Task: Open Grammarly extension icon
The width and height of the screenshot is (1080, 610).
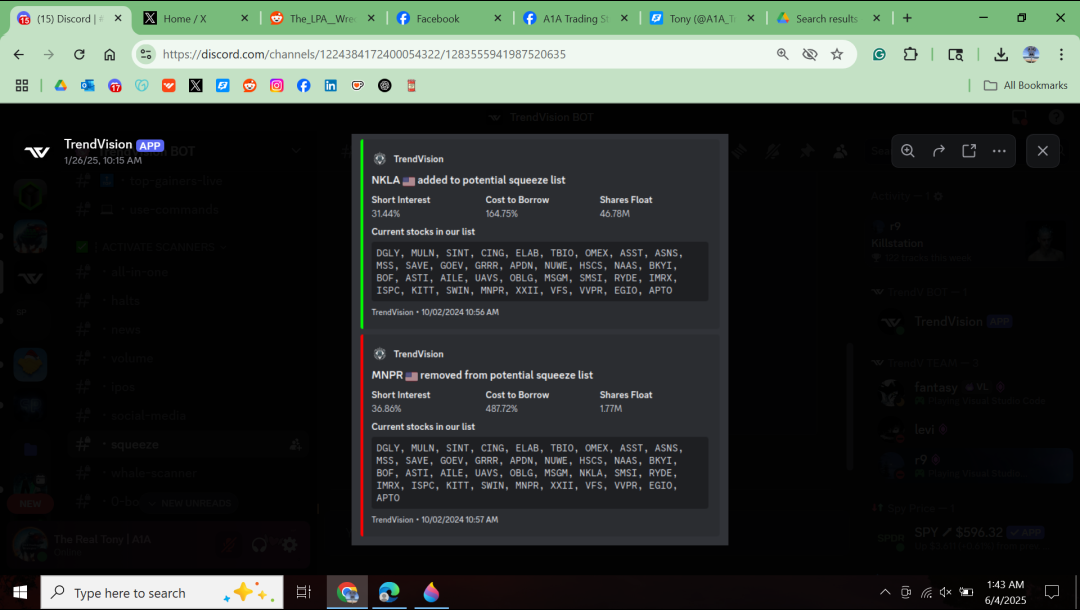Action: 880,54
